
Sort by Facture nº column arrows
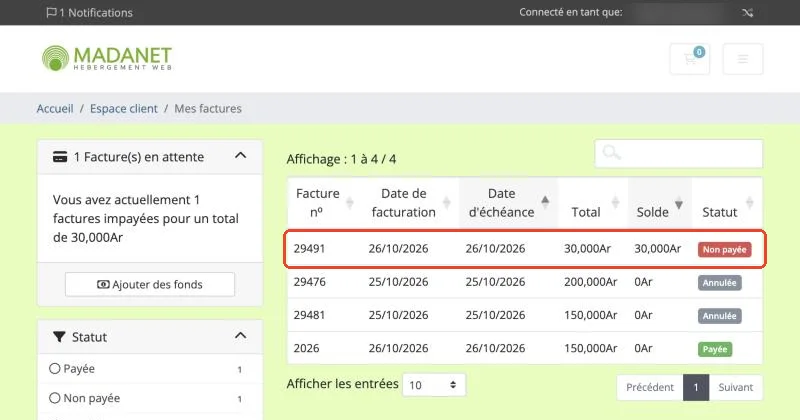click(x=349, y=203)
